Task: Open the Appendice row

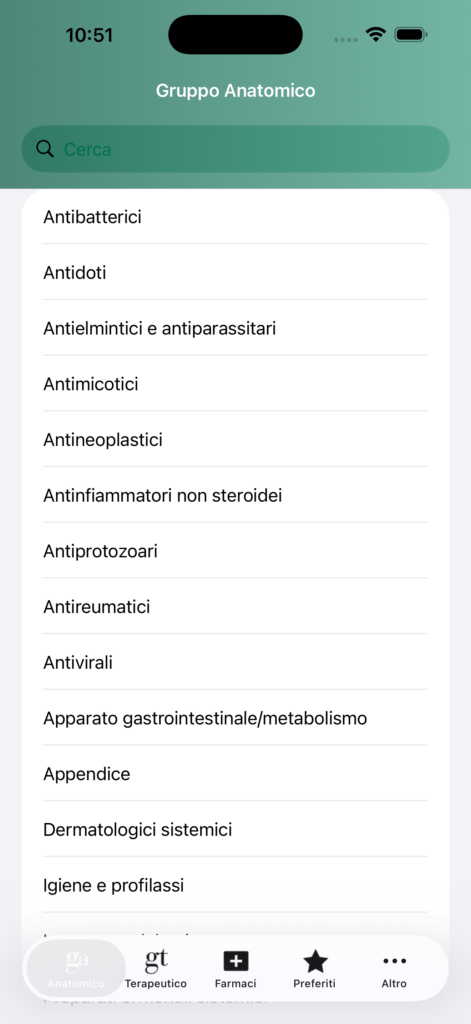Action: (235, 774)
